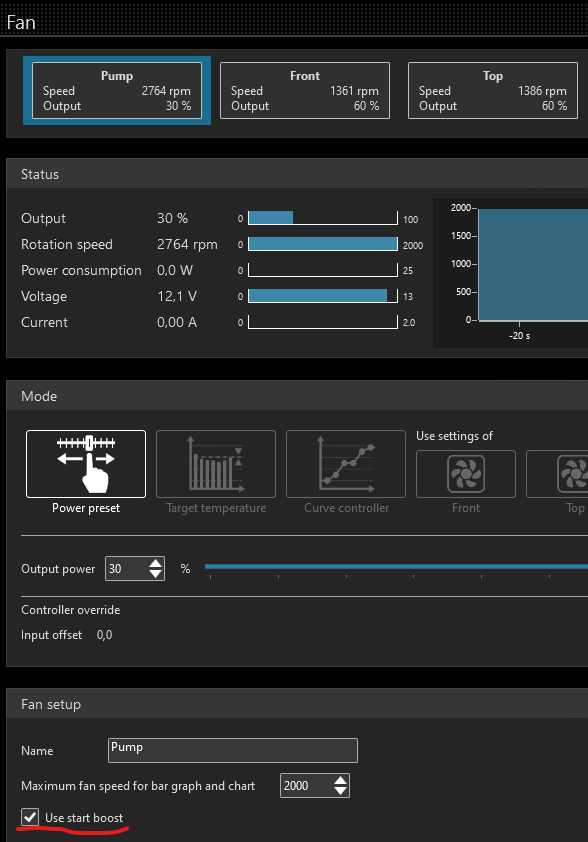
Task: Choose the Curve controller mode icon
Action: tap(346, 464)
